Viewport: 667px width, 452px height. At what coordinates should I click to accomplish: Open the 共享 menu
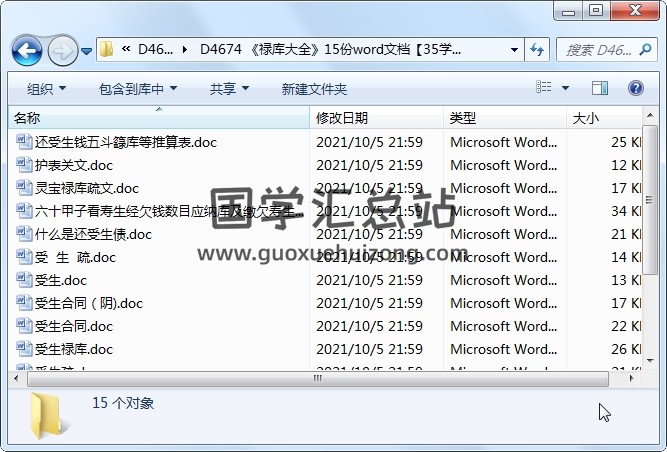[x=229, y=89]
